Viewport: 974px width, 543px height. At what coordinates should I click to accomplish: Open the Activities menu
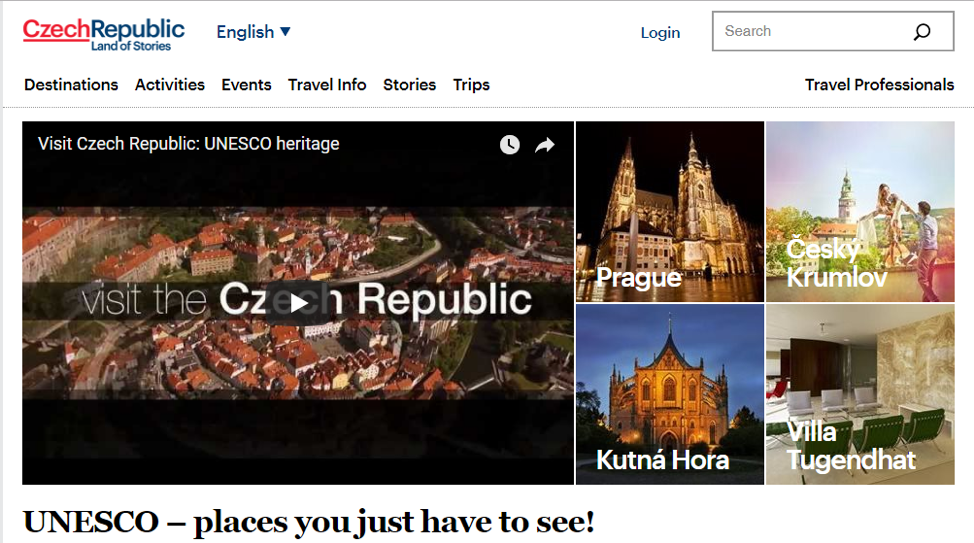[170, 84]
